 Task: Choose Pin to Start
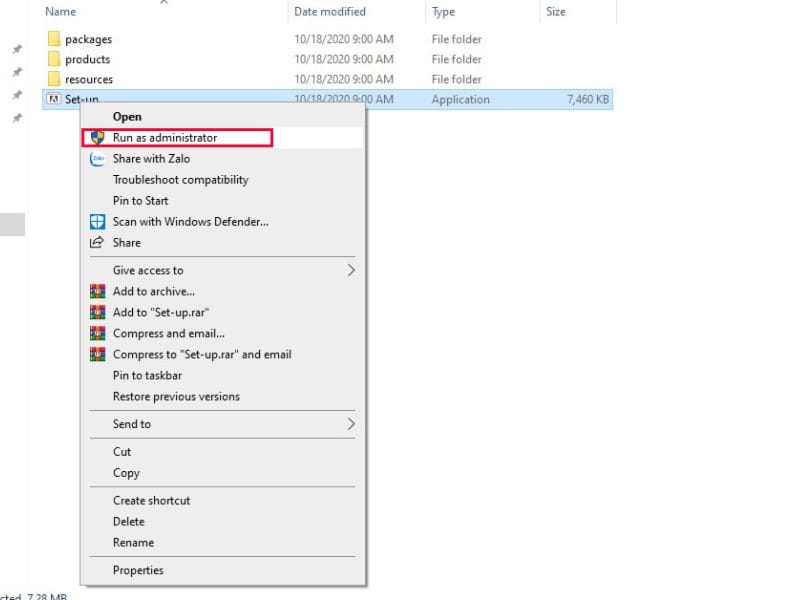pos(140,201)
